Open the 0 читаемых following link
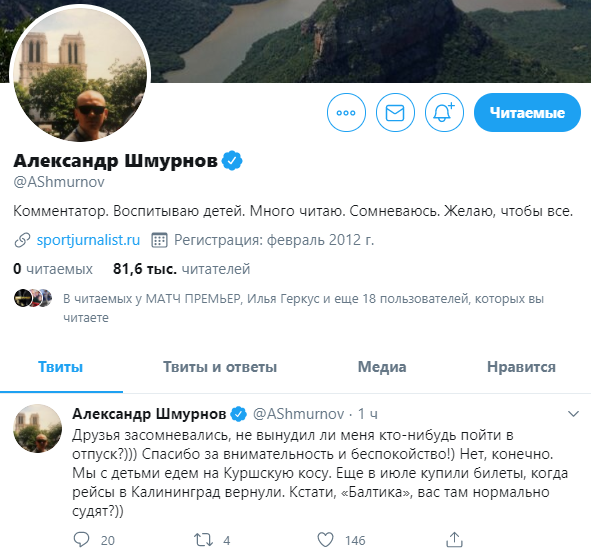 tap(53, 269)
